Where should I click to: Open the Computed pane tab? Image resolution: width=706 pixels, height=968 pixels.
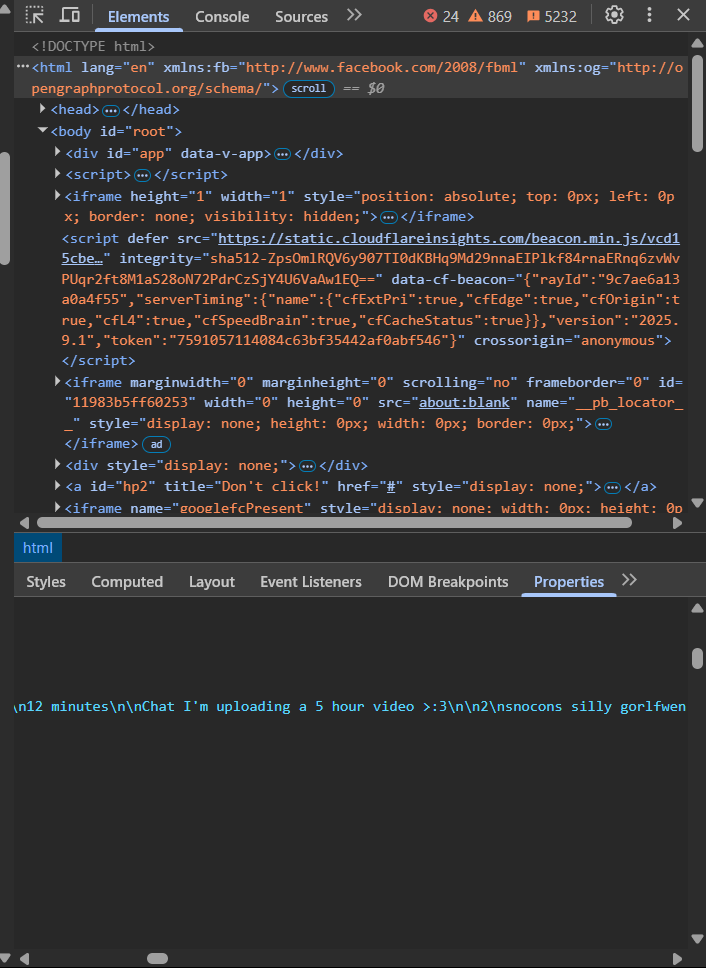tap(127, 582)
